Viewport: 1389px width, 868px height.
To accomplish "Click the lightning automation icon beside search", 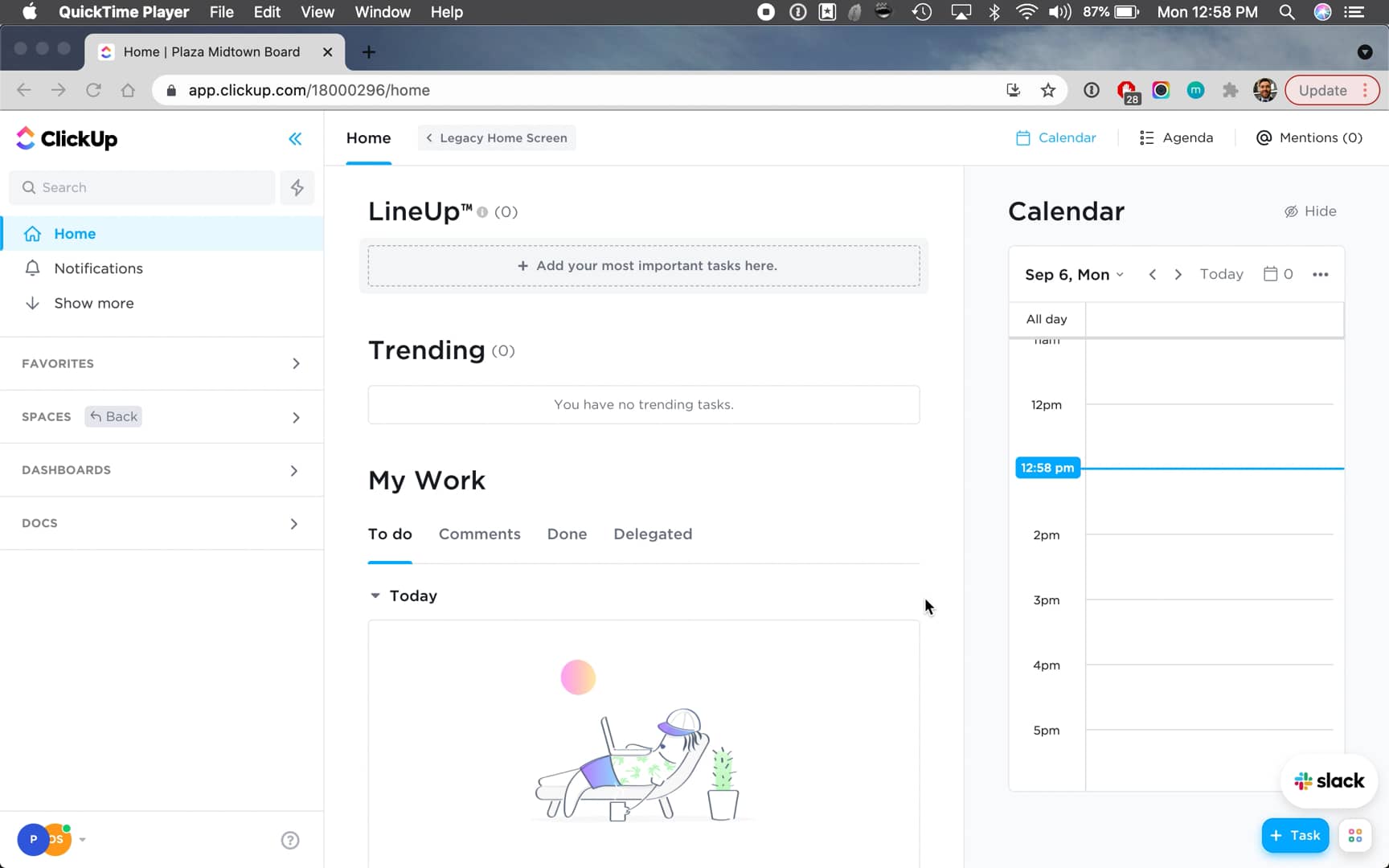I will coord(297,187).
